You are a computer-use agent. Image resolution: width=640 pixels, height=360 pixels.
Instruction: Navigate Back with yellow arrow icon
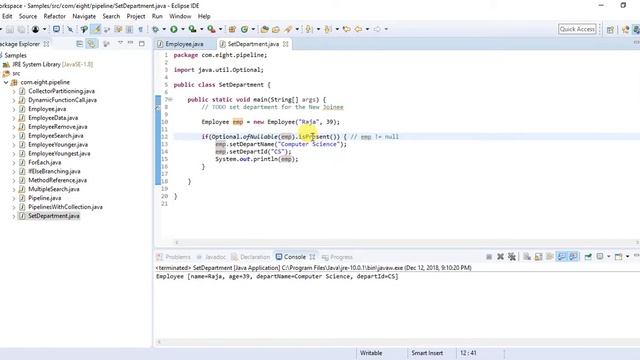click(358, 29)
